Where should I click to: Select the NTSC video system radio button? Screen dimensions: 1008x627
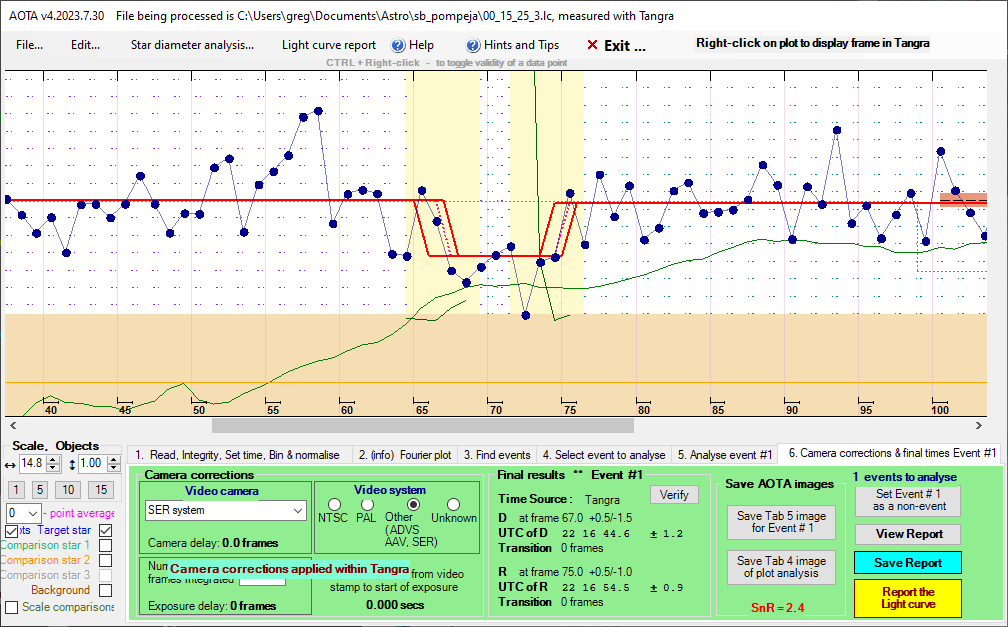334,504
